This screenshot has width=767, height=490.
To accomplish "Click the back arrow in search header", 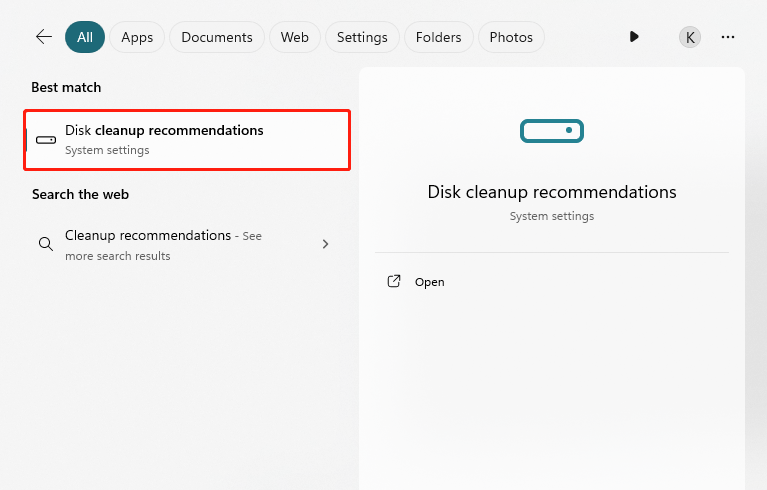I will pyautogui.click(x=43, y=37).
